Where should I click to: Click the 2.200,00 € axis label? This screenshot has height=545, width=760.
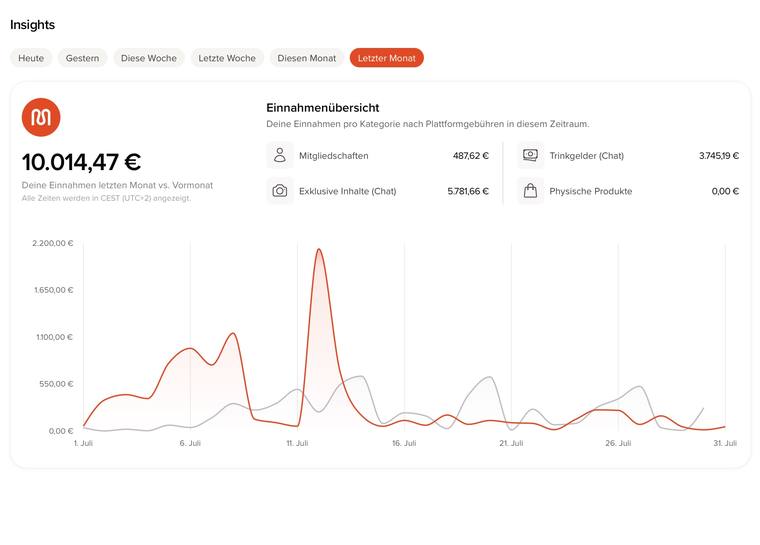coord(53,243)
